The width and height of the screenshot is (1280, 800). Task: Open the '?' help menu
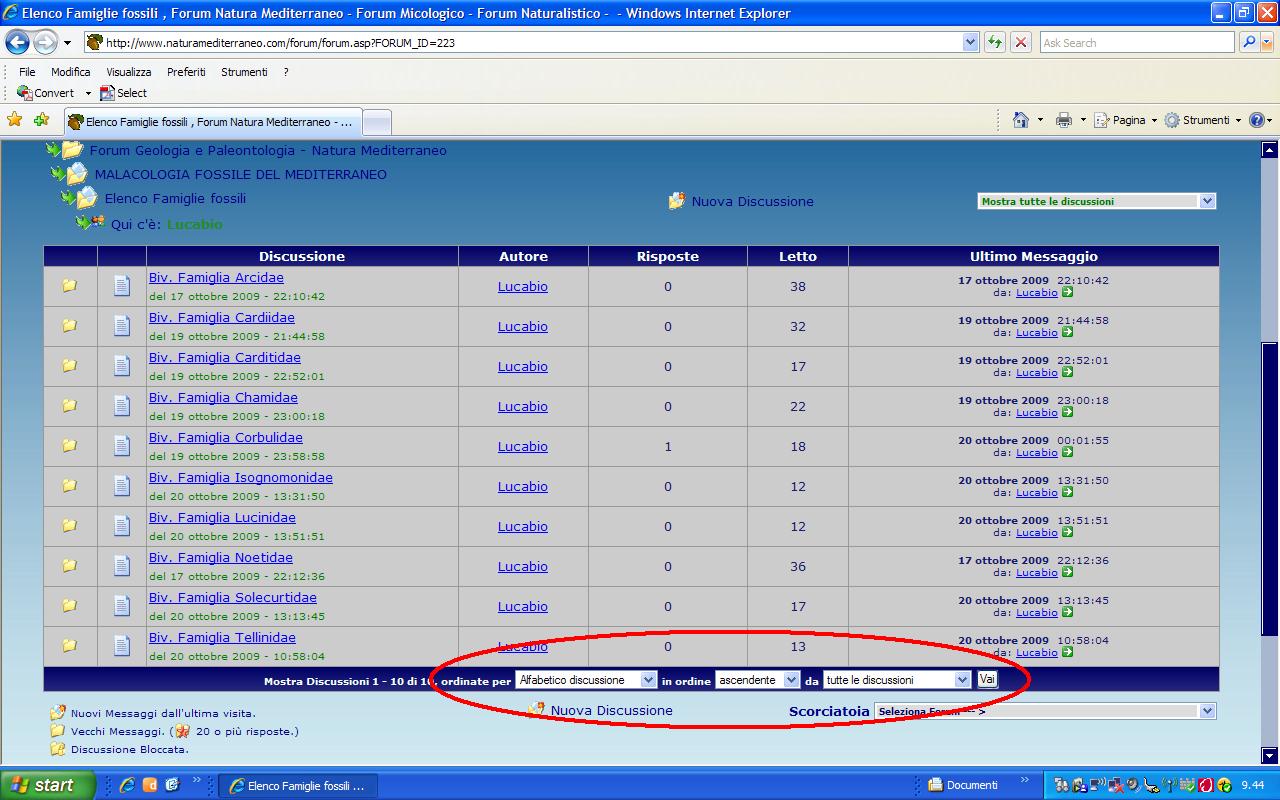(286, 72)
